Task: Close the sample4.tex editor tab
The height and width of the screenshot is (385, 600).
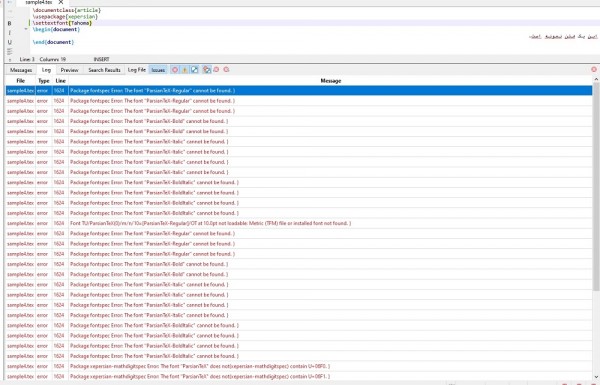Action: click(x=61, y=2)
